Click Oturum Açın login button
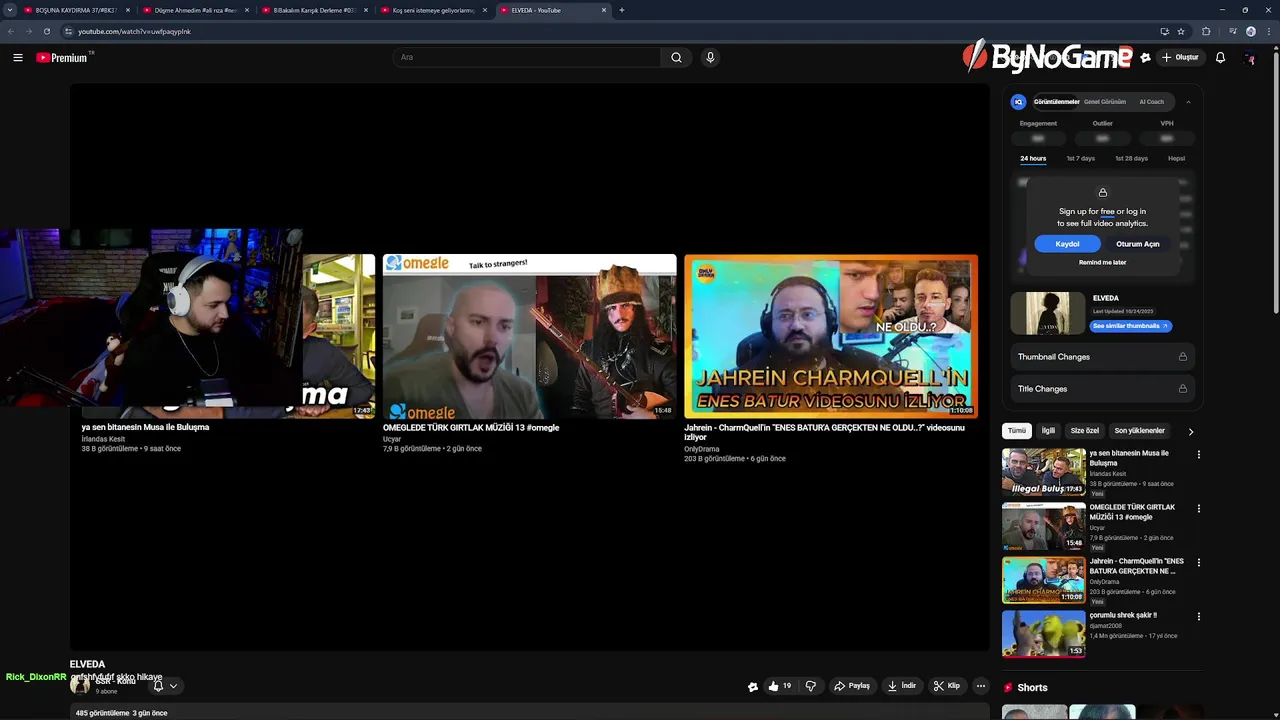The width and height of the screenshot is (1280, 720). coord(1138,244)
